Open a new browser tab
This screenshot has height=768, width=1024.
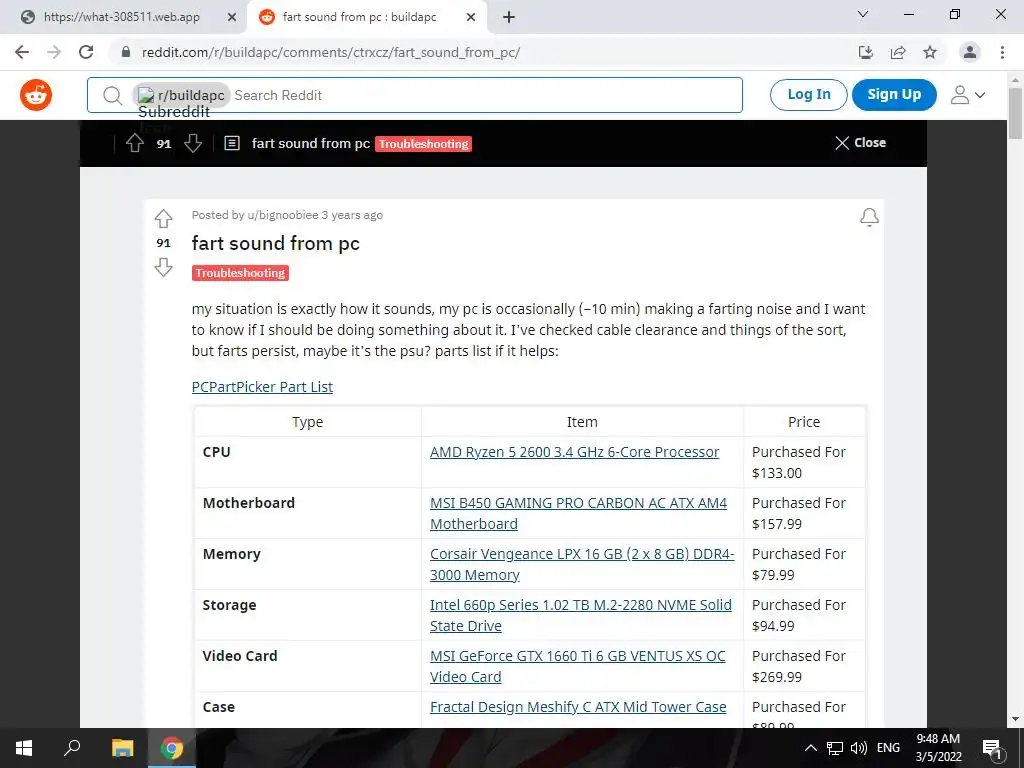coord(509,17)
